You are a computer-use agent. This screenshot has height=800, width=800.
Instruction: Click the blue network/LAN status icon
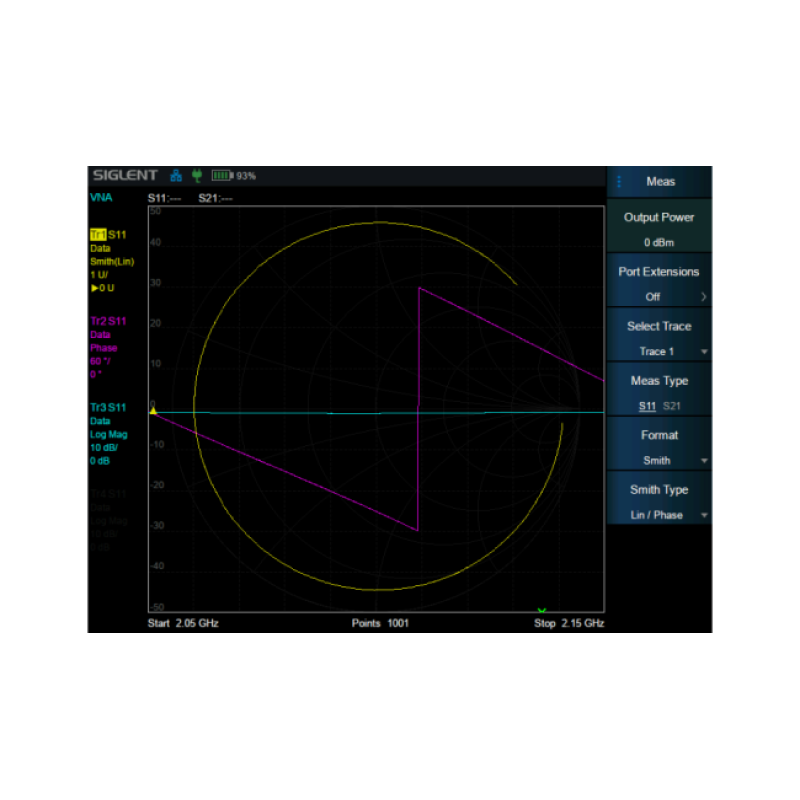pyautogui.click(x=176, y=175)
